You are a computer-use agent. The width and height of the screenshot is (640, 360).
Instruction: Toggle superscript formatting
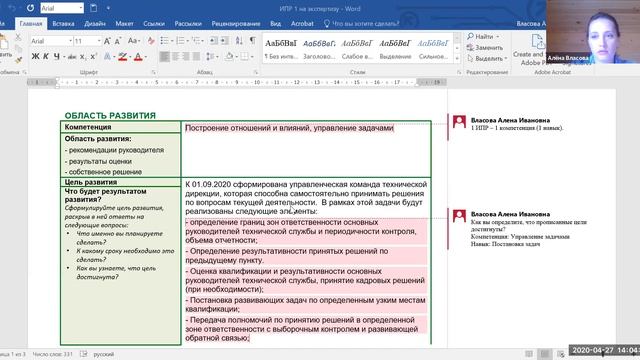93,57
